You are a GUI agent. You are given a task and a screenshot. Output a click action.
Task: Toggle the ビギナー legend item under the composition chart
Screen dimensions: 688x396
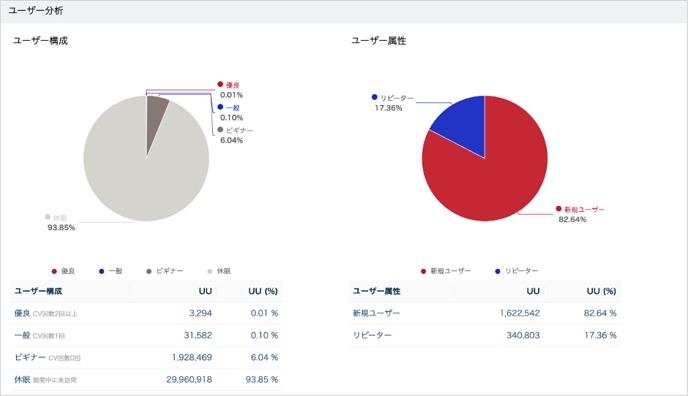165,271
